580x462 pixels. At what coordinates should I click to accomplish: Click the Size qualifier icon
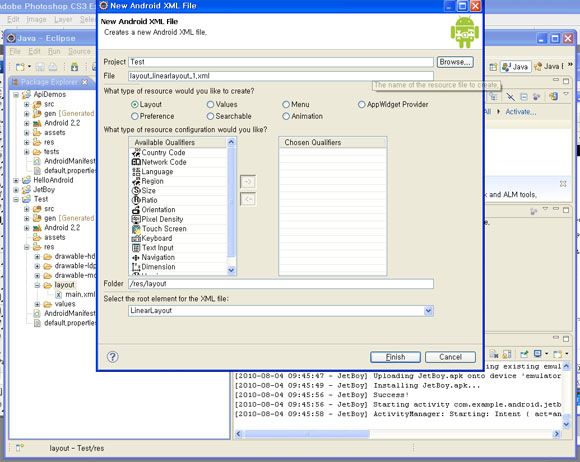(136, 190)
